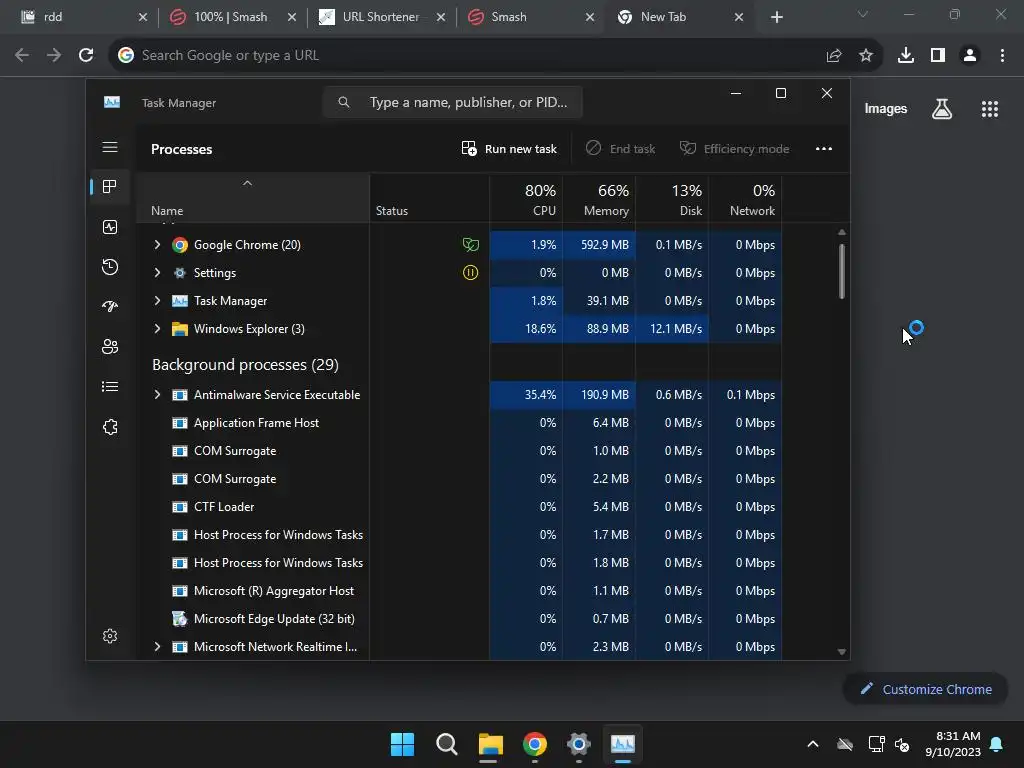The height and width of the screenshot is (768, 1024).
Task: Expand Windows Explorer (3) process group
Action: [157, 328]
